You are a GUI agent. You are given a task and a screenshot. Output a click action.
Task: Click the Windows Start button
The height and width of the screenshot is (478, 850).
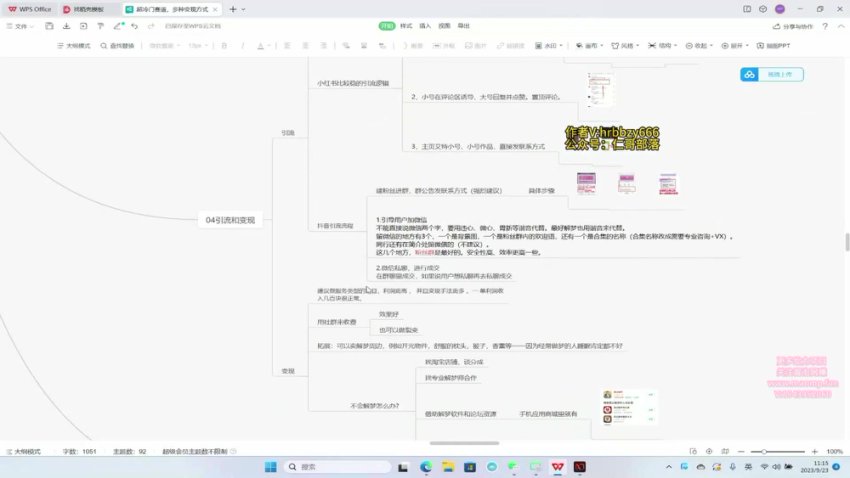tap(270, 466)
